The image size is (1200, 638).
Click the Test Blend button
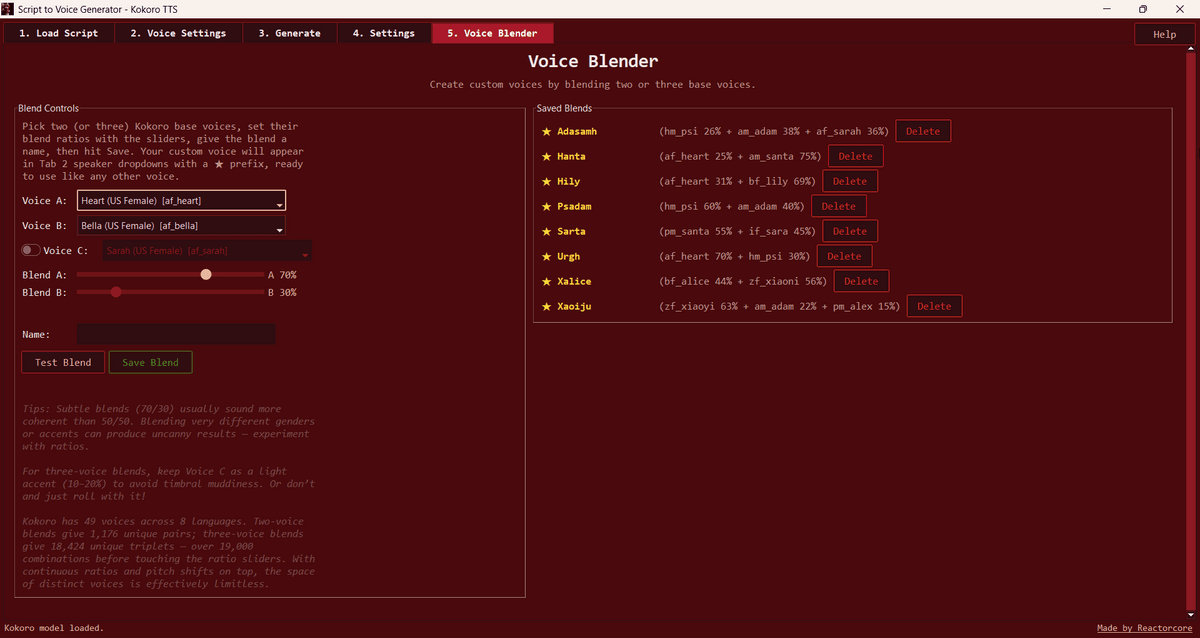coord(63,362)
